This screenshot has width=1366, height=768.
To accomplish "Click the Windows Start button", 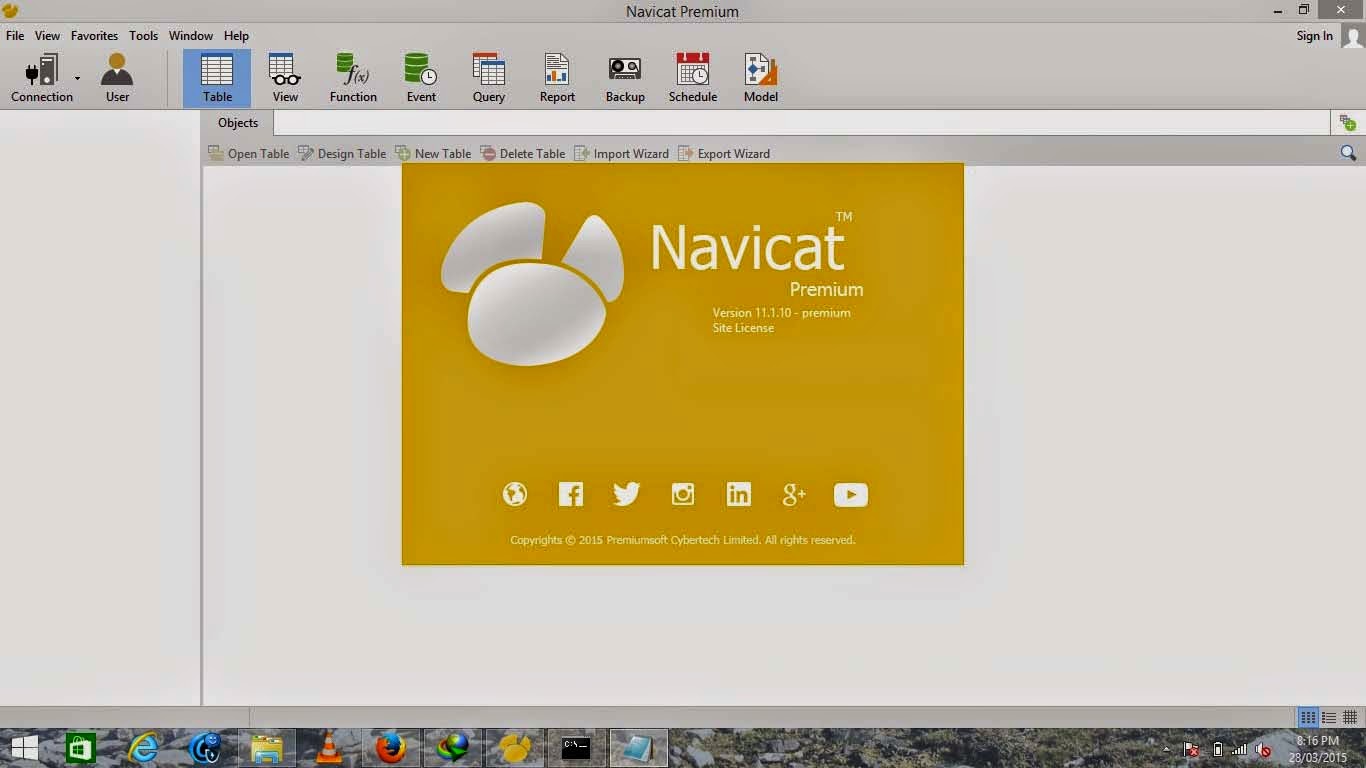I will pos(24,748).
